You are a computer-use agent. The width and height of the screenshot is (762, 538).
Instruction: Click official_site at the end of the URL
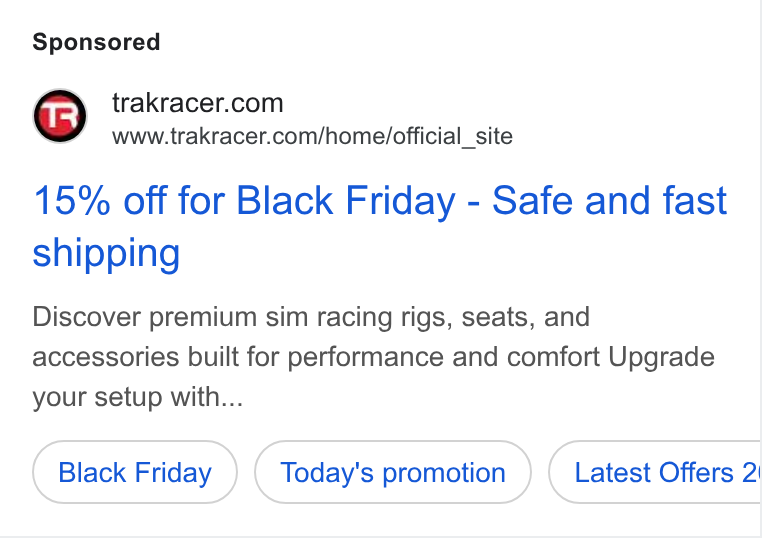(452, 137)
